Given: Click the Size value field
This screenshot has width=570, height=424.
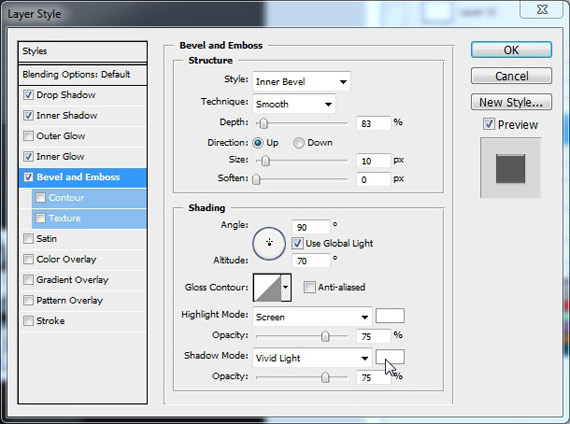Looking at the screenshot, I should point(373,160).
